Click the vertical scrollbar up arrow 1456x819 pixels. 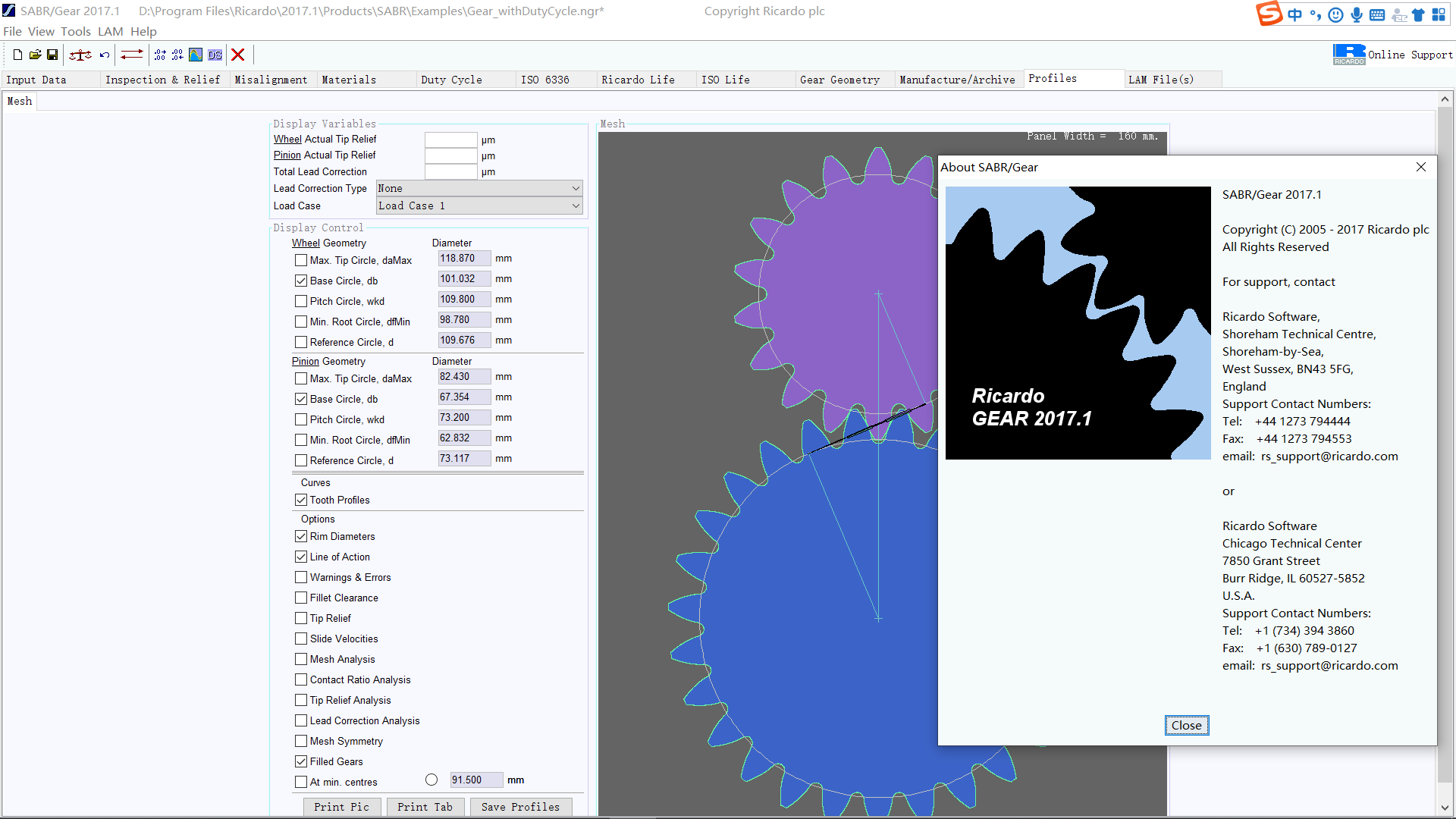(1445, 99)
